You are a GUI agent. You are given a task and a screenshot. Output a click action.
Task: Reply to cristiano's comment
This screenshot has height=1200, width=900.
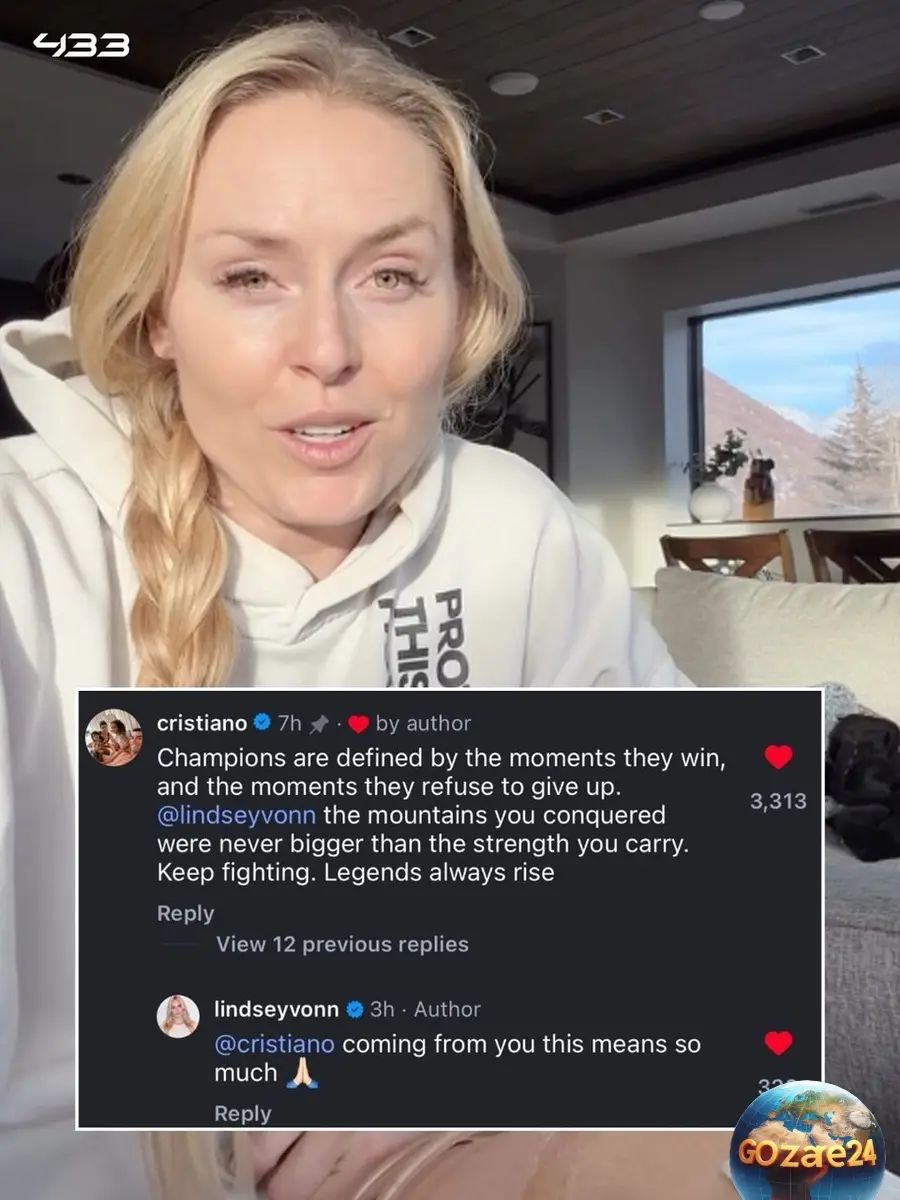tap(185, 913)
